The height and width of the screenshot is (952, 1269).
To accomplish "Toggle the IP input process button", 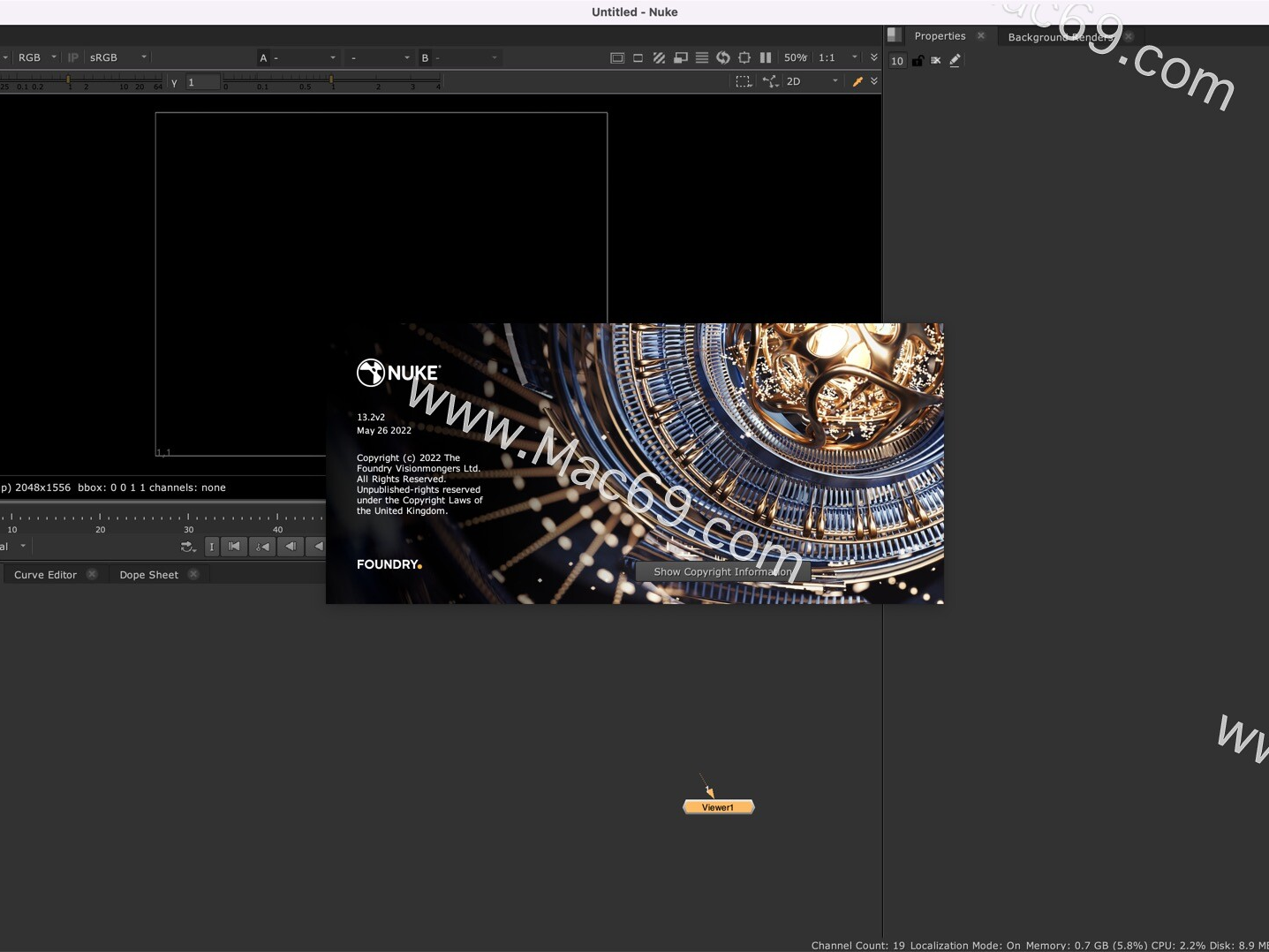I will click(73, 57).
